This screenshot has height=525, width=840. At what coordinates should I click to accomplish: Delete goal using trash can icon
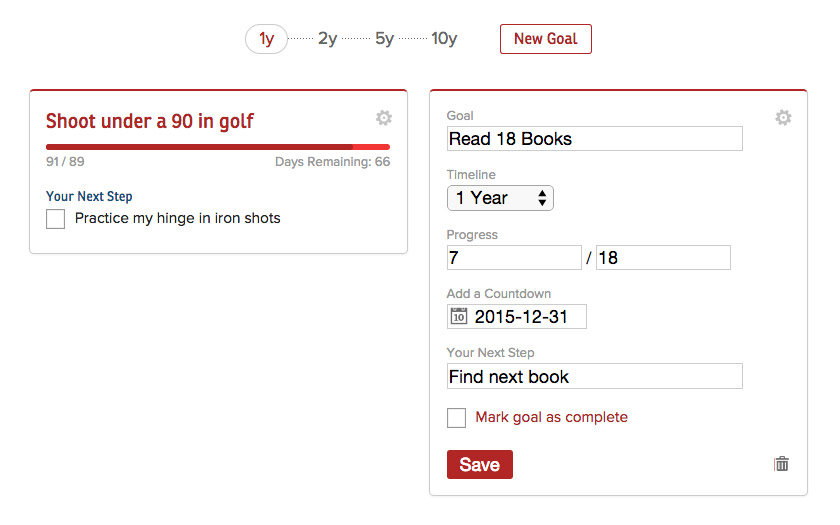pos(782,464)
